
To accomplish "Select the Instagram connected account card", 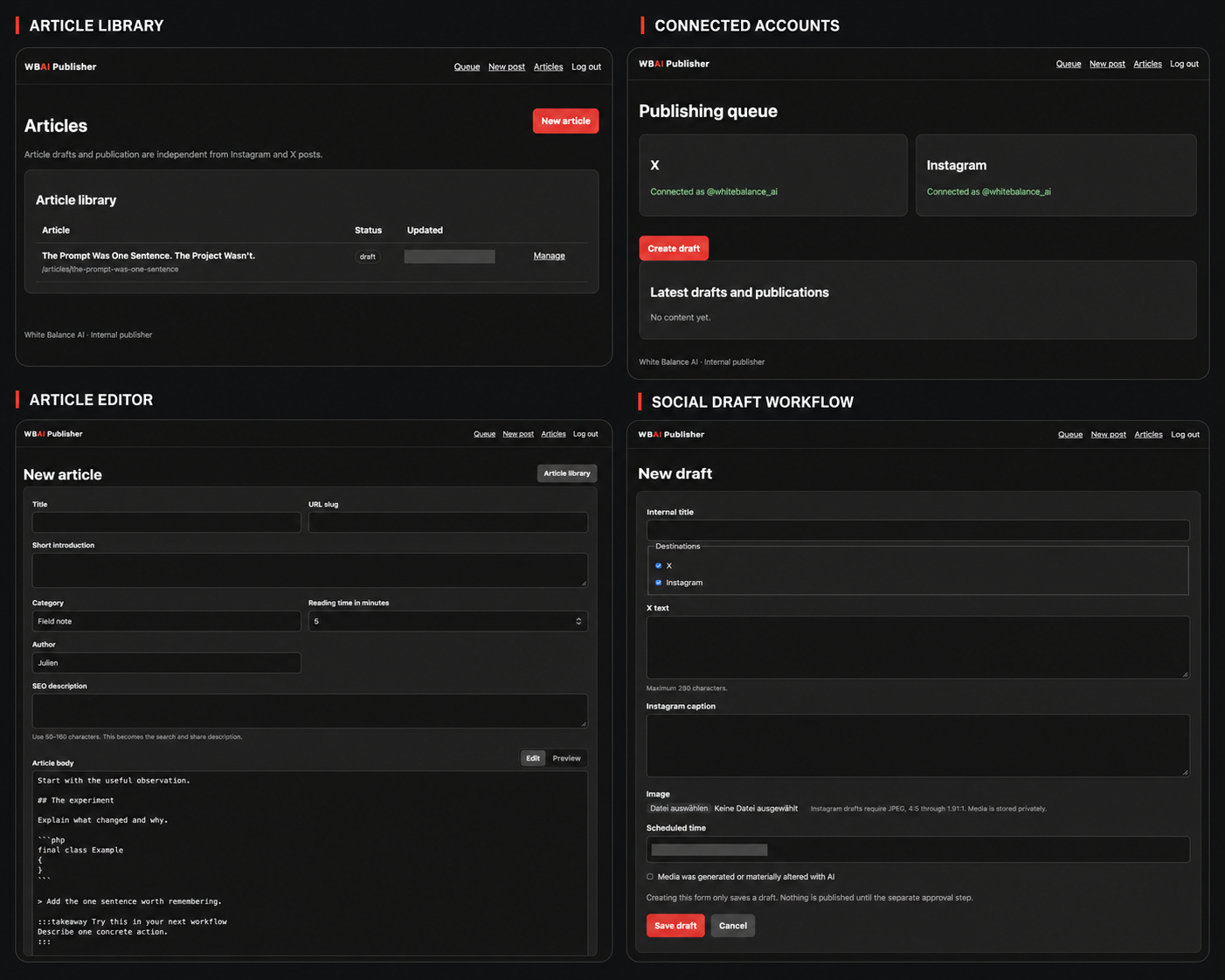I will pyautogui.click(x=1055, y=175).
